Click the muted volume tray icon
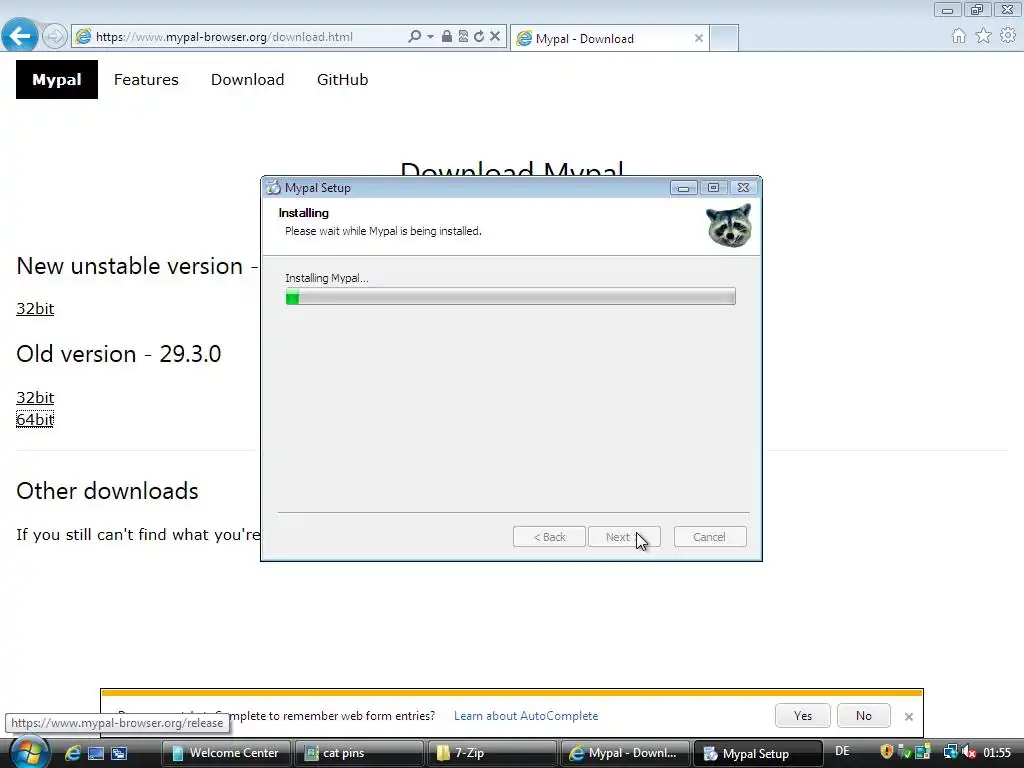Image resolution: width=1024 pixels, height=768 pixels. pyautogui.click(x=968, y=752)
